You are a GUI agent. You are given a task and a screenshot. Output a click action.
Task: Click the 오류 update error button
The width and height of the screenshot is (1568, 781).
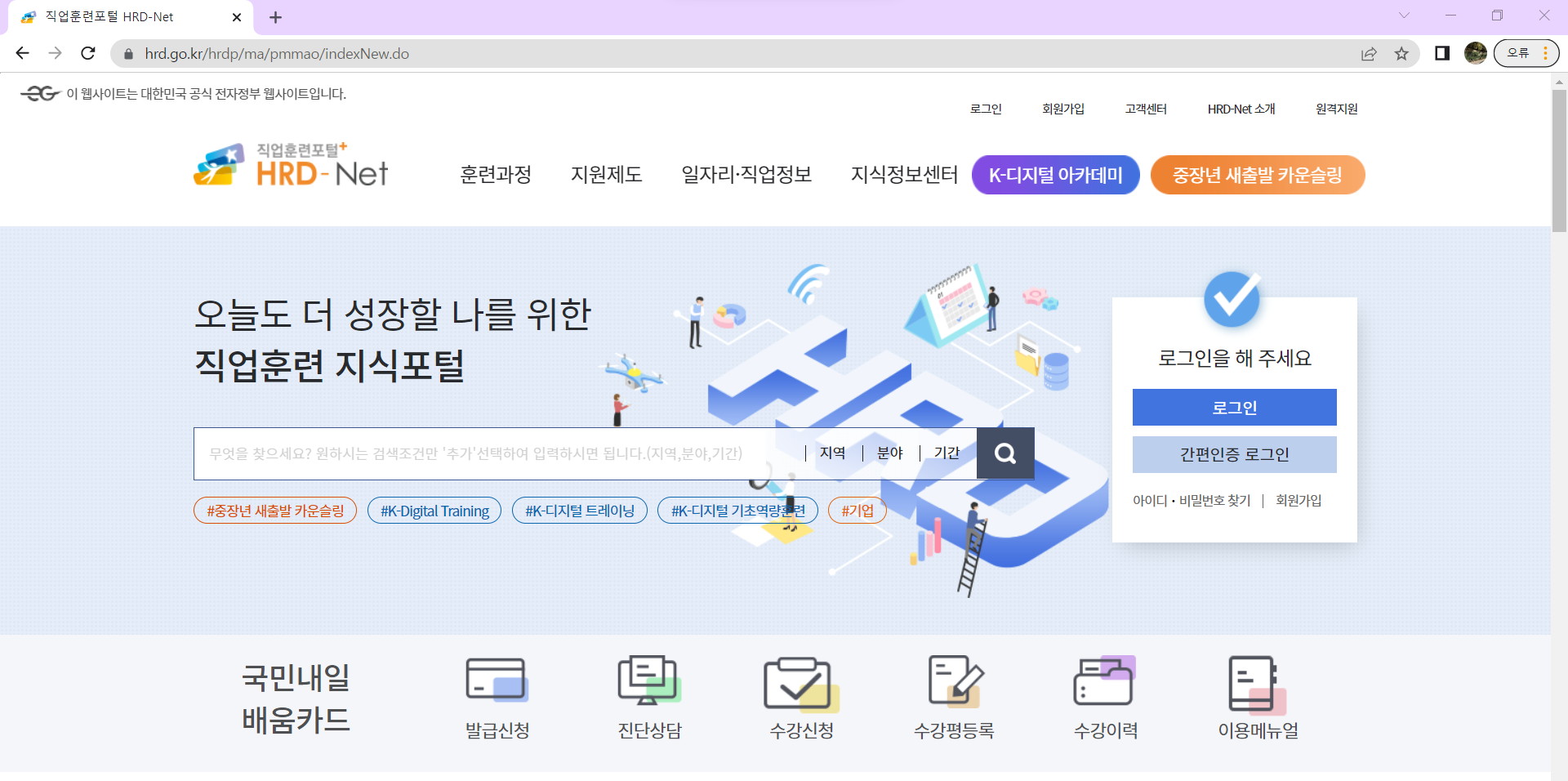[x=1526, y=53]
